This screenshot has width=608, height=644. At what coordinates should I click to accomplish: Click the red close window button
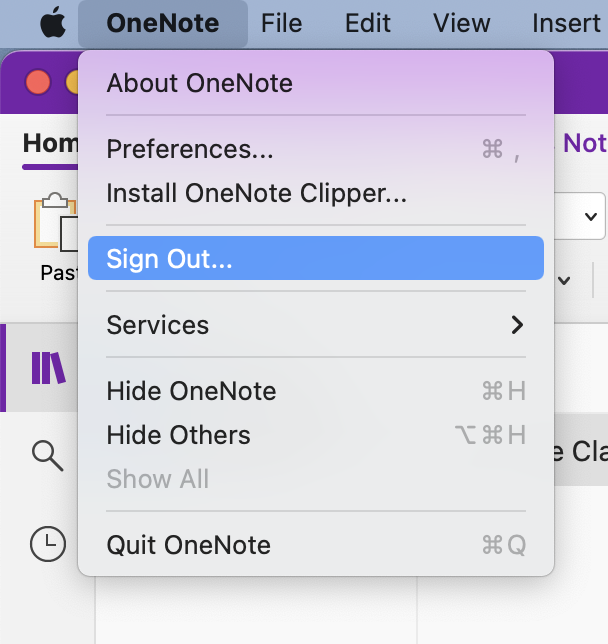(38, 82)
